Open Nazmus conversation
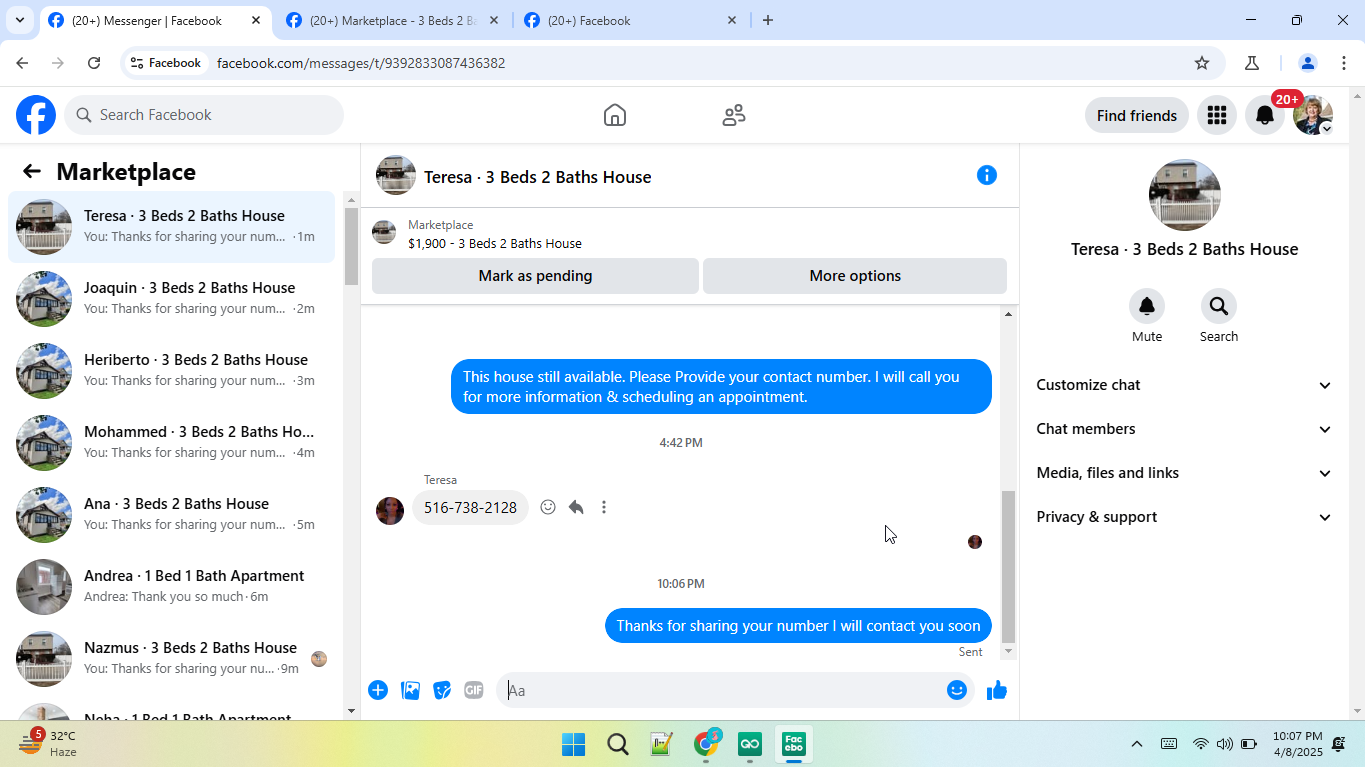 pyautogui.click(x=172, y=658)
